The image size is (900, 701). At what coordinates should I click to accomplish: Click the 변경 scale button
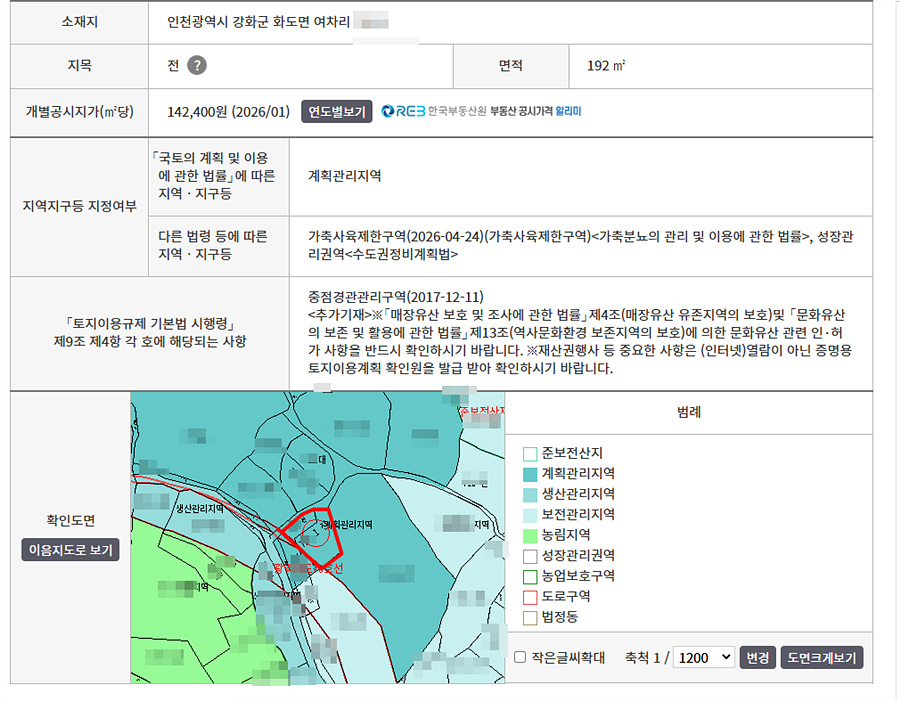click(x=758, y=657)
